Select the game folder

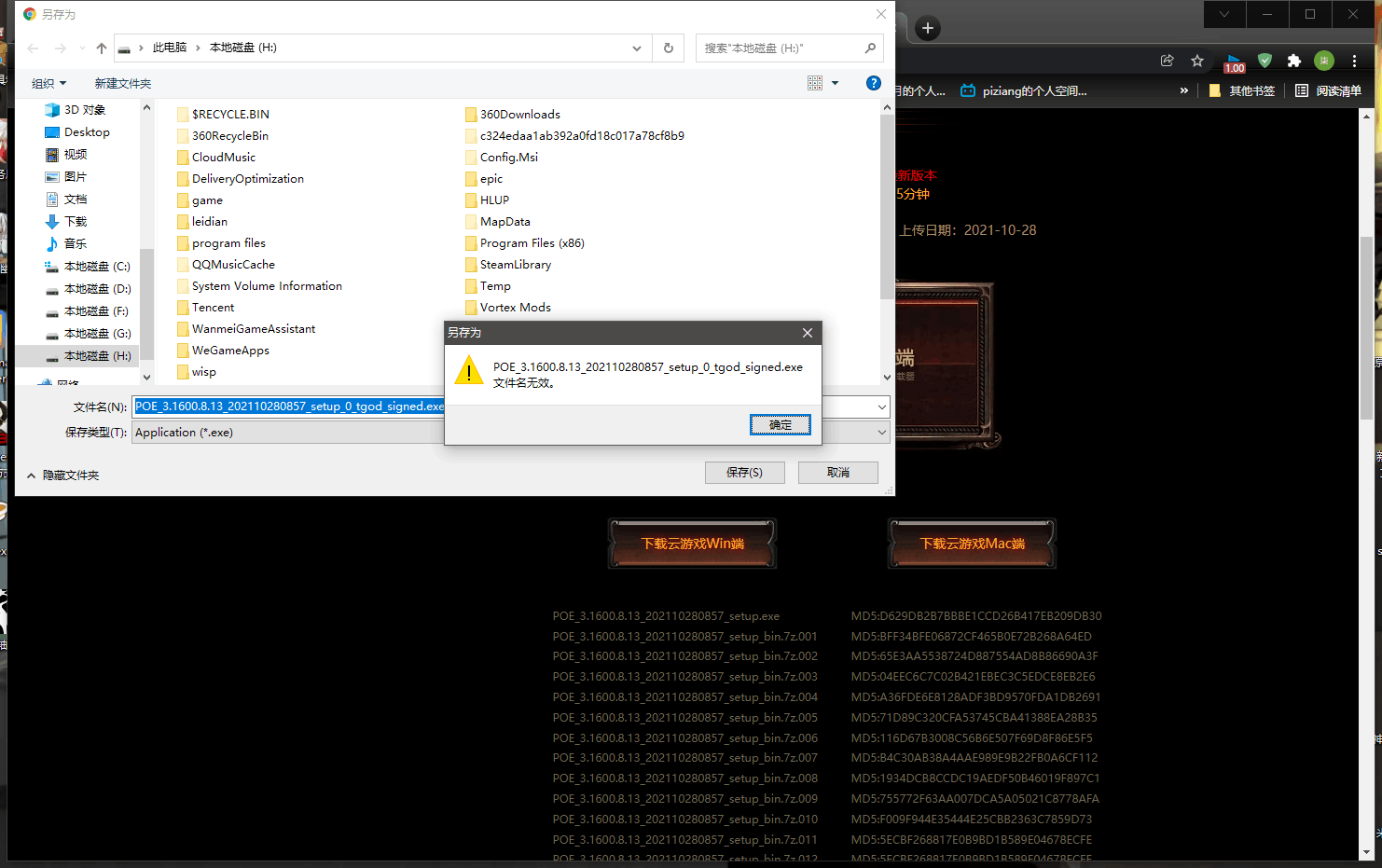pyautogui.click(x=200, y=200)
